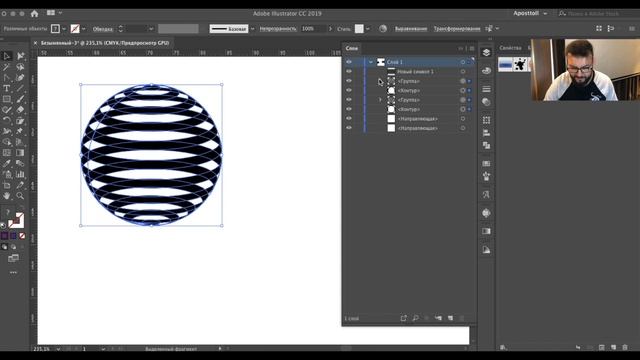Select the Gradient tool
640x360 pixels.
(x=20, y=153)
